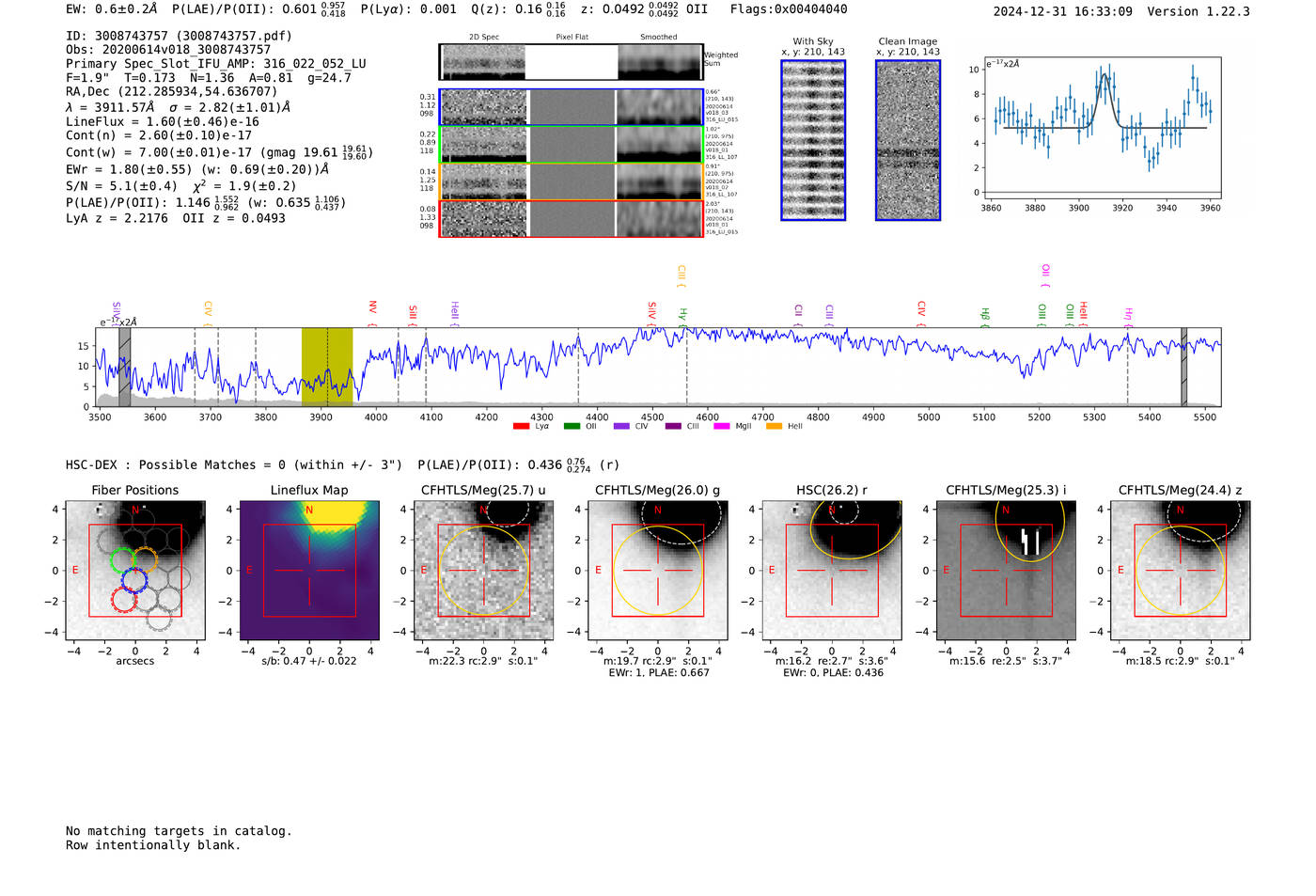
Task: Click the "EWr: 0, PLAE: 0.436" caption
Action: pyautogui.click(x=833, y=673)
